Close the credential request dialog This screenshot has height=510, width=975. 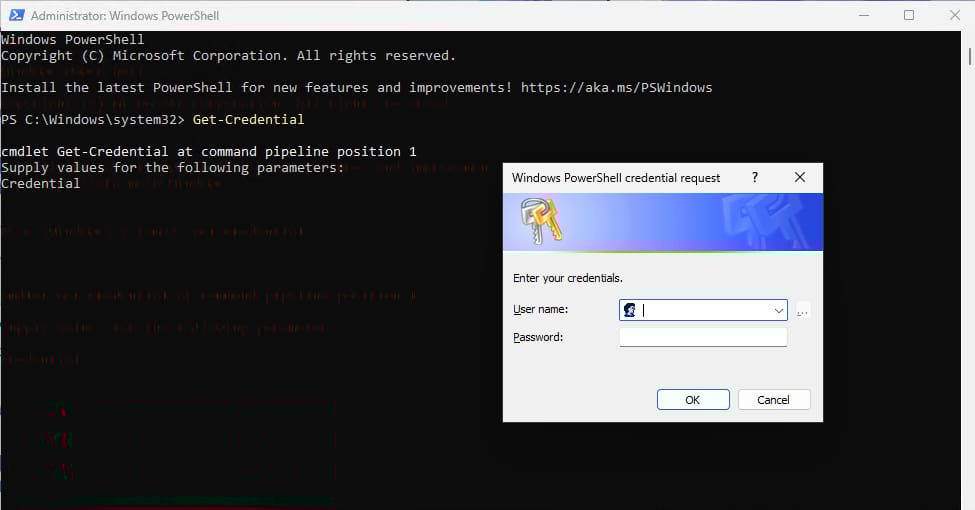800,178
